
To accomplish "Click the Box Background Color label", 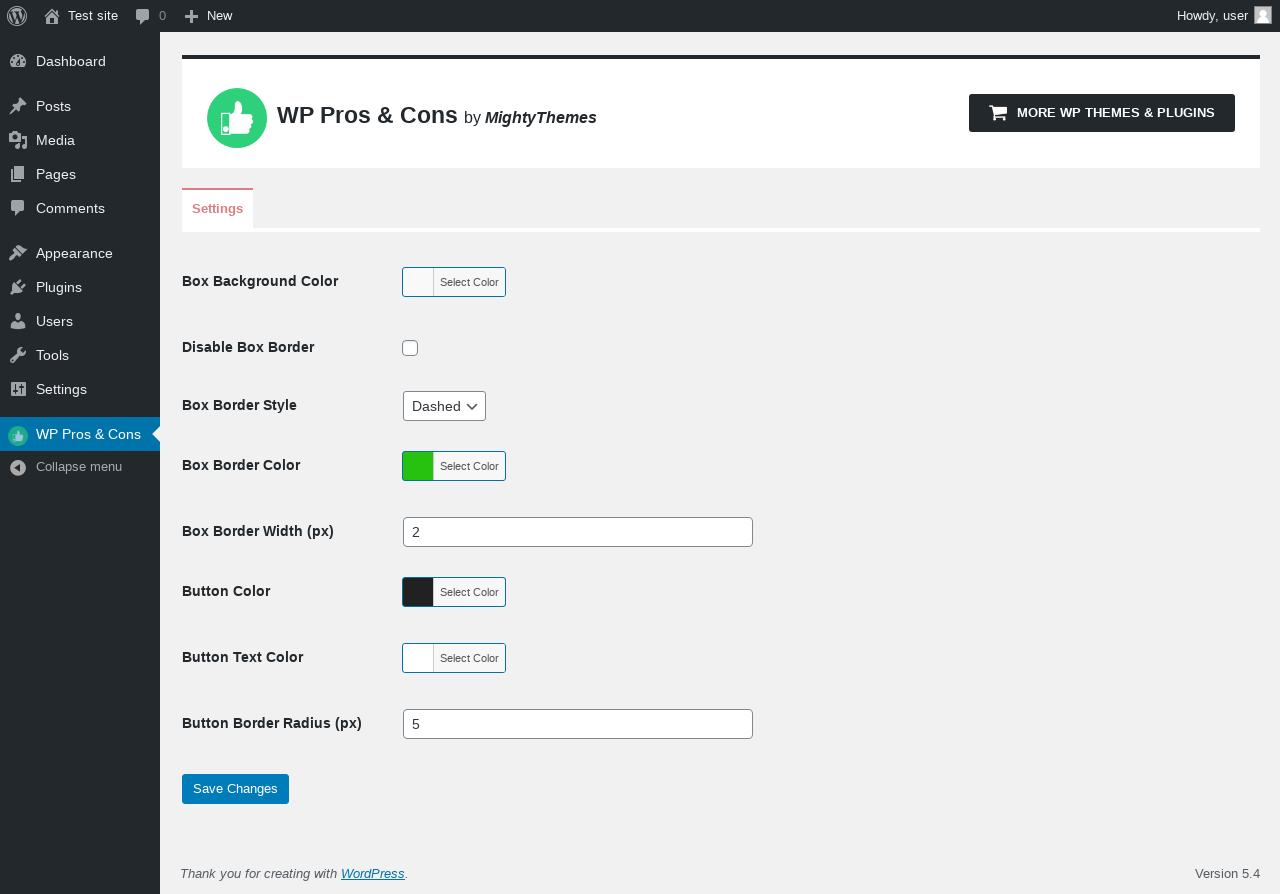I will [x=260, y=281].
